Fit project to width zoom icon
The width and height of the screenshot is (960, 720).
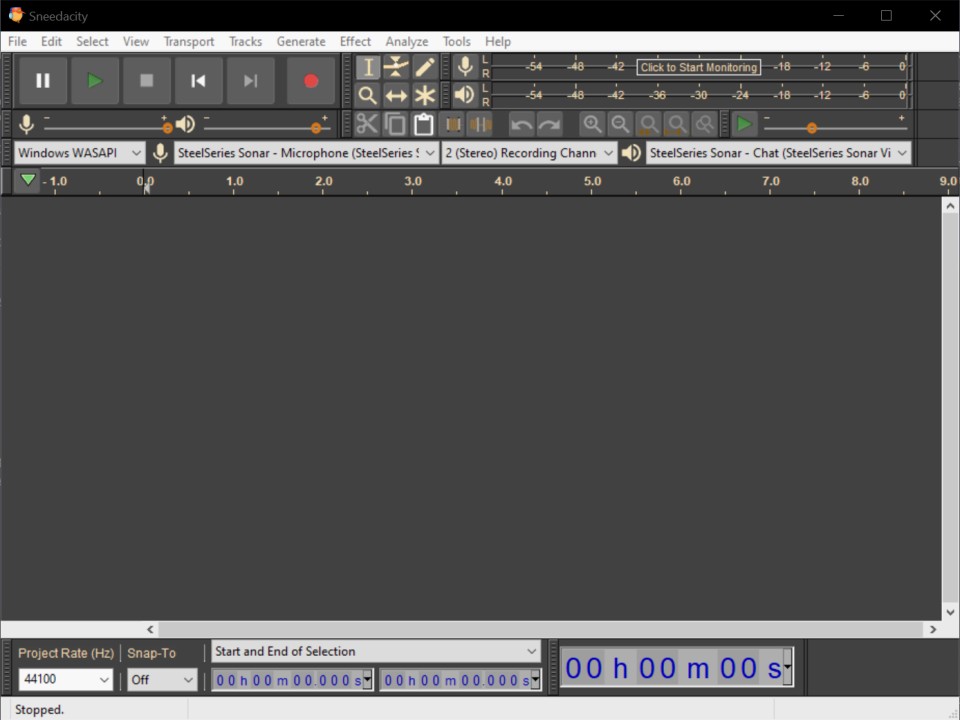click(x=677, y=124)
